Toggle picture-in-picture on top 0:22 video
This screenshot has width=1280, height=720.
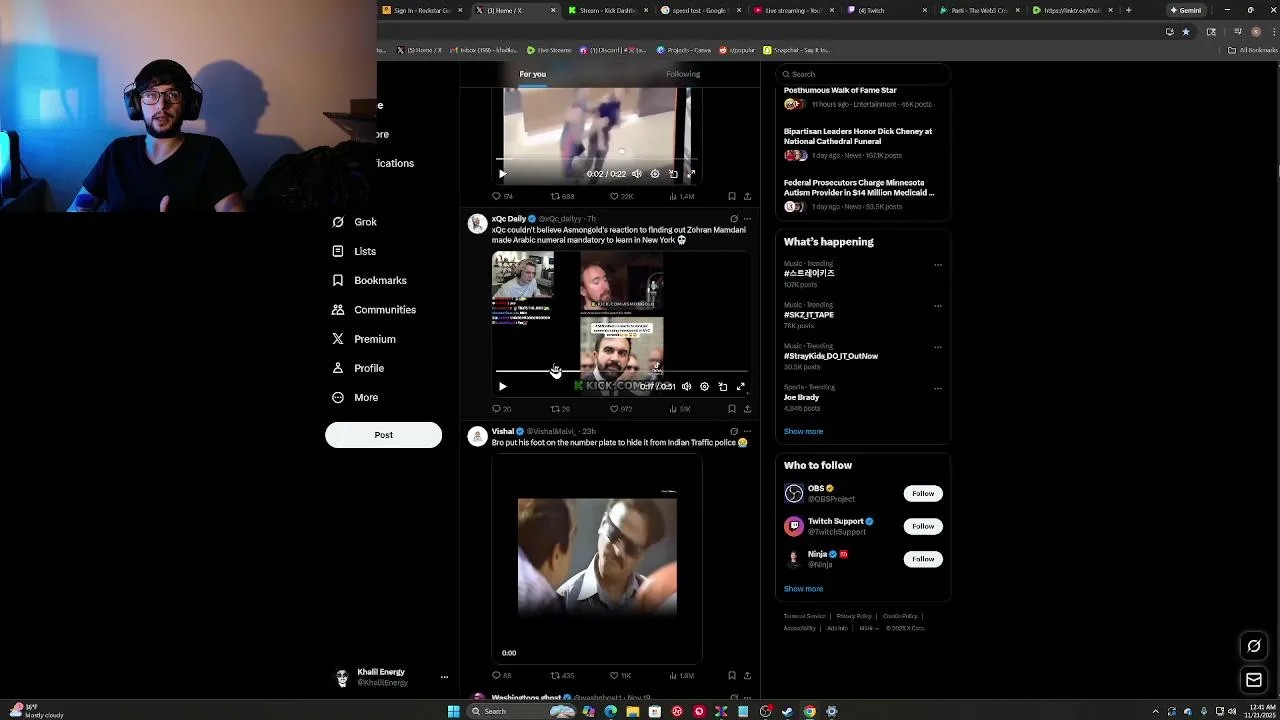(x=673, y=174)
